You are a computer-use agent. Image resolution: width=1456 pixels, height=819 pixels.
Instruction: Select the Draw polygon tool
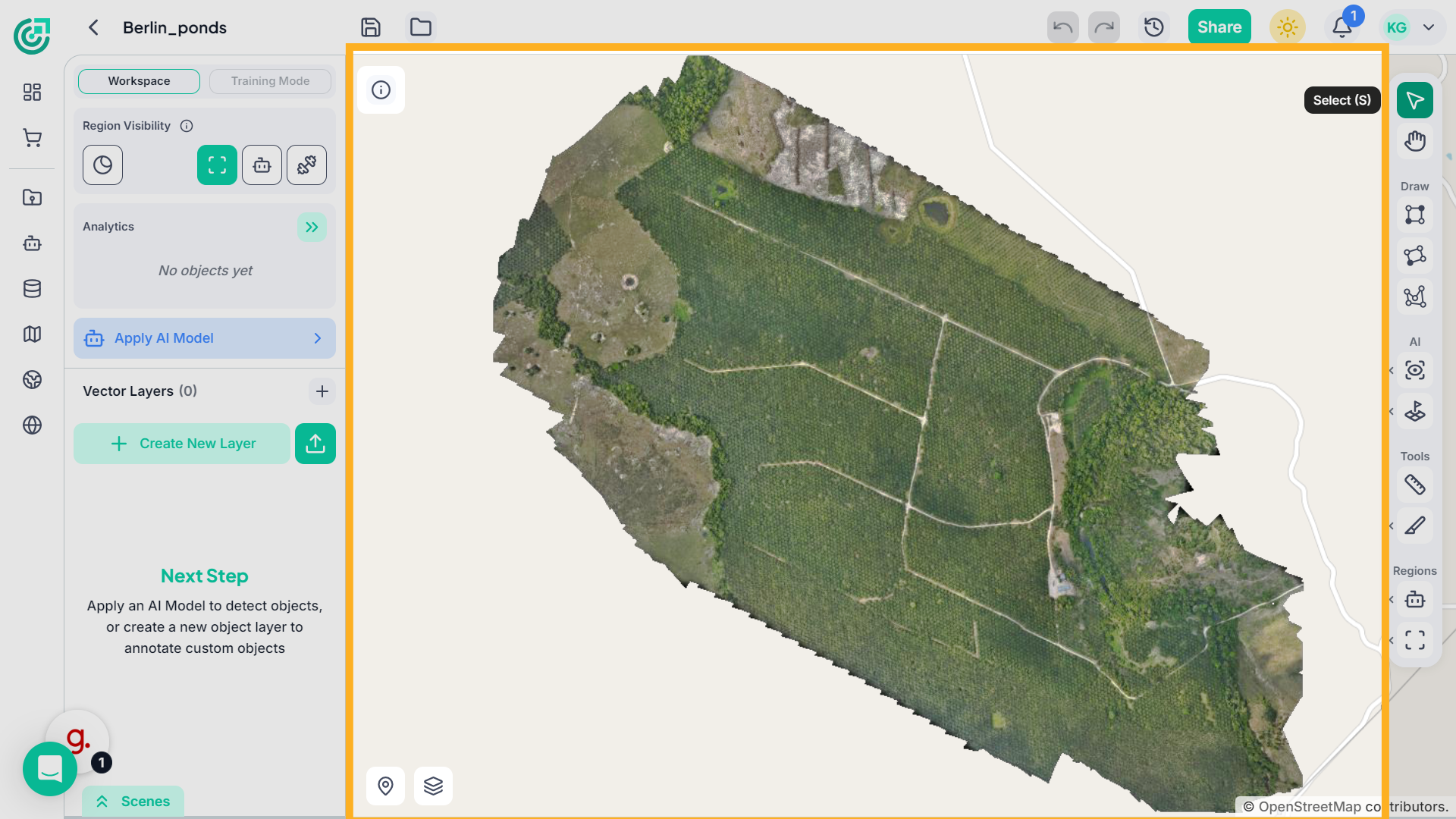pyautogui.click(x=1415, y=256)
